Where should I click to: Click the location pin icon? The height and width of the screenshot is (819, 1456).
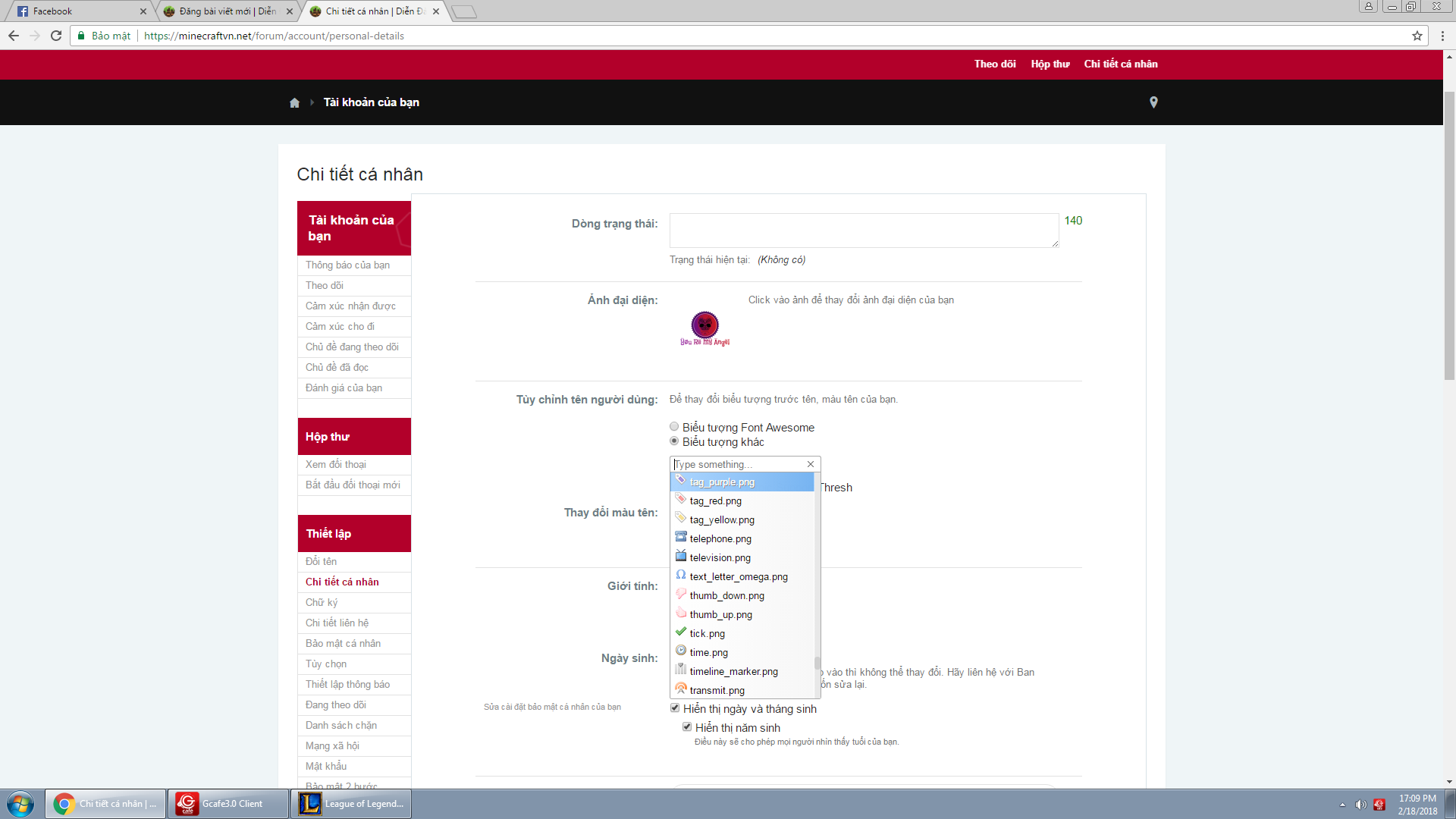1153,102
